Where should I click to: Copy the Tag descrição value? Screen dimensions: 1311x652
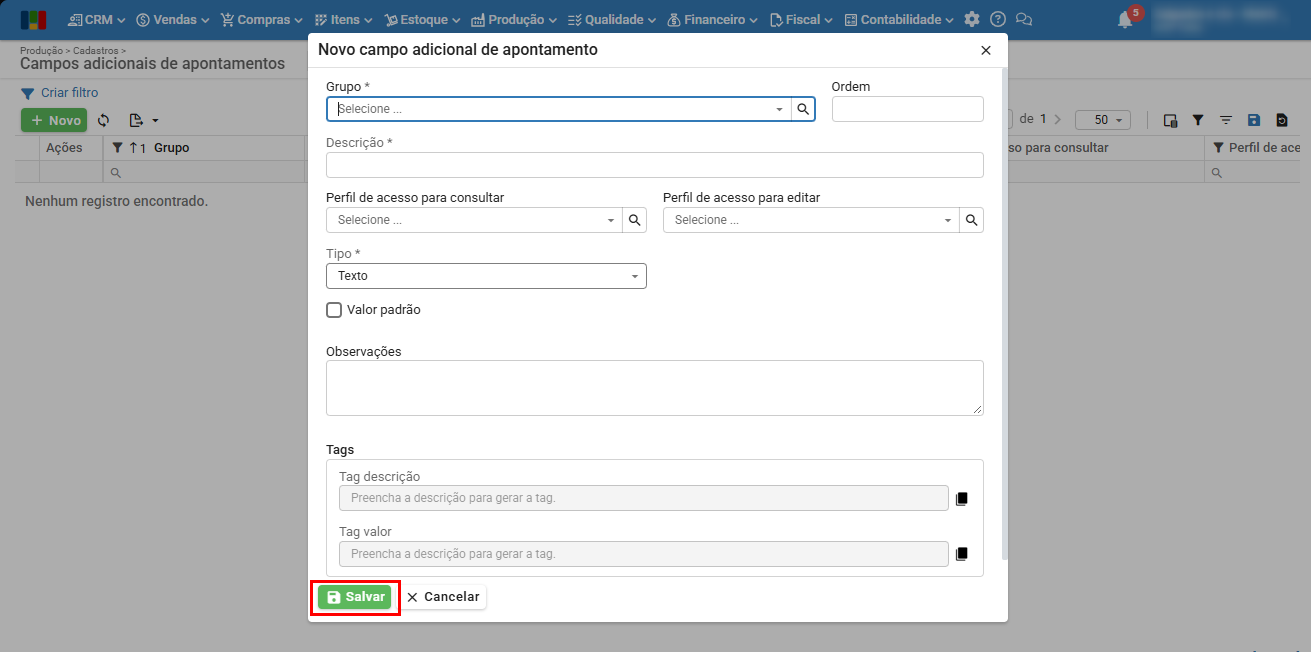[962, 498]
